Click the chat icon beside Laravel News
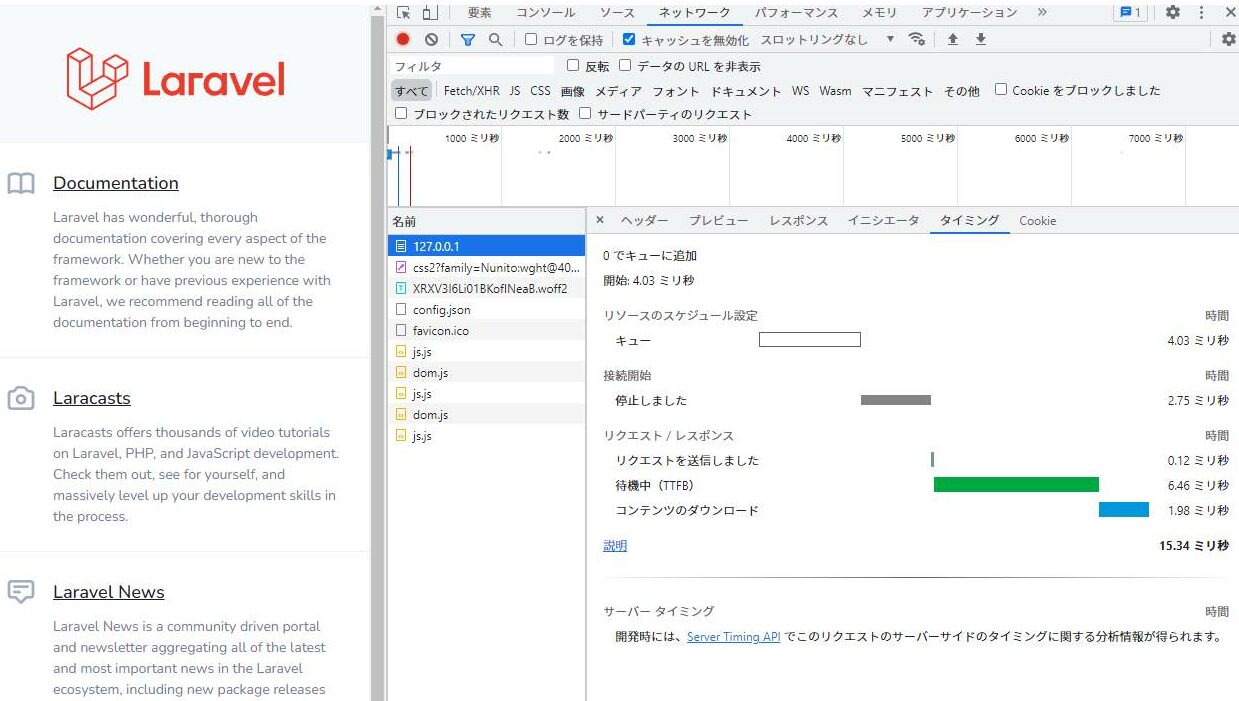This screenshot has width=1239, height=701. [x=21, y=592]
